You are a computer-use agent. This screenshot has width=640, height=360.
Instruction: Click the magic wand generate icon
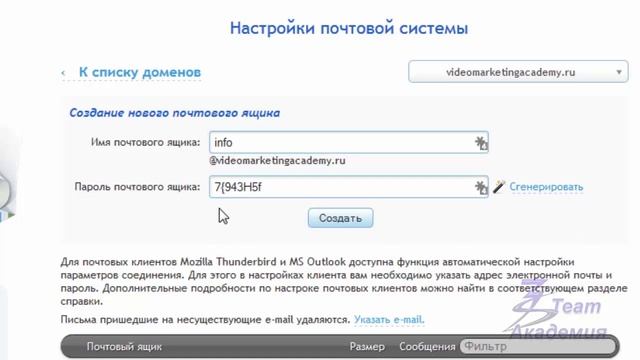pos(499,187)
